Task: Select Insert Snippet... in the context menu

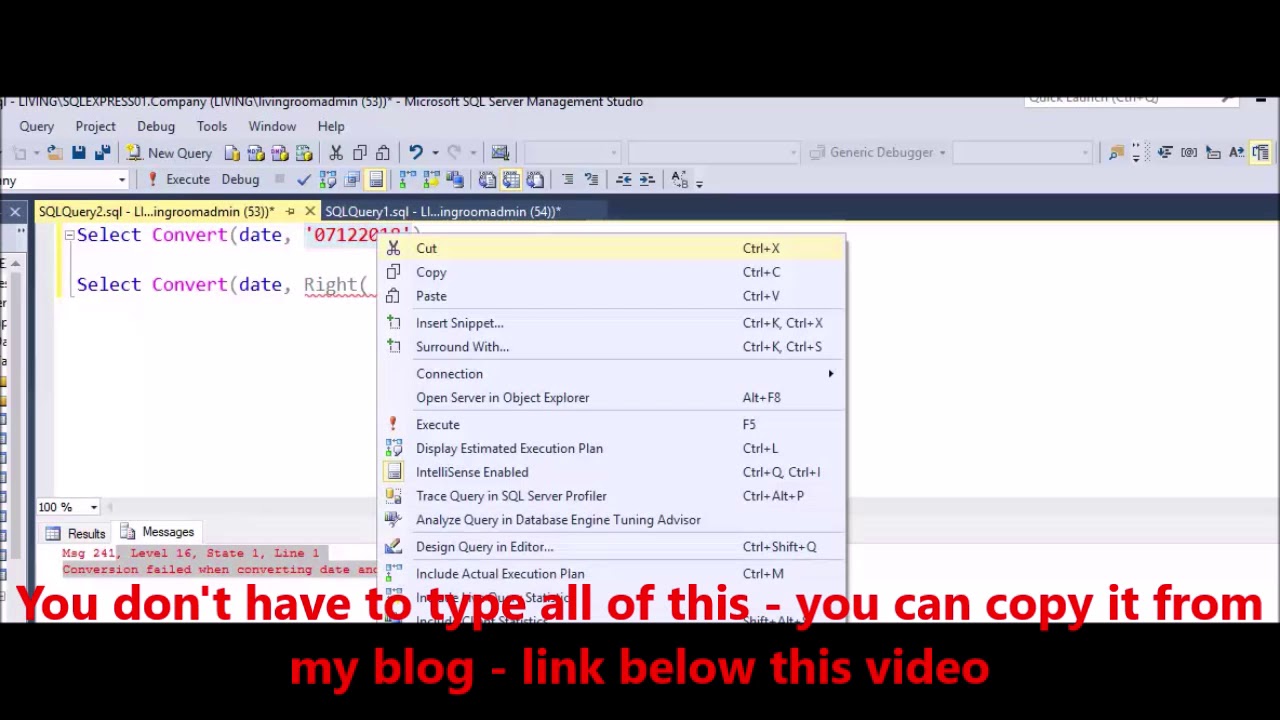Action: click(612, 323)
